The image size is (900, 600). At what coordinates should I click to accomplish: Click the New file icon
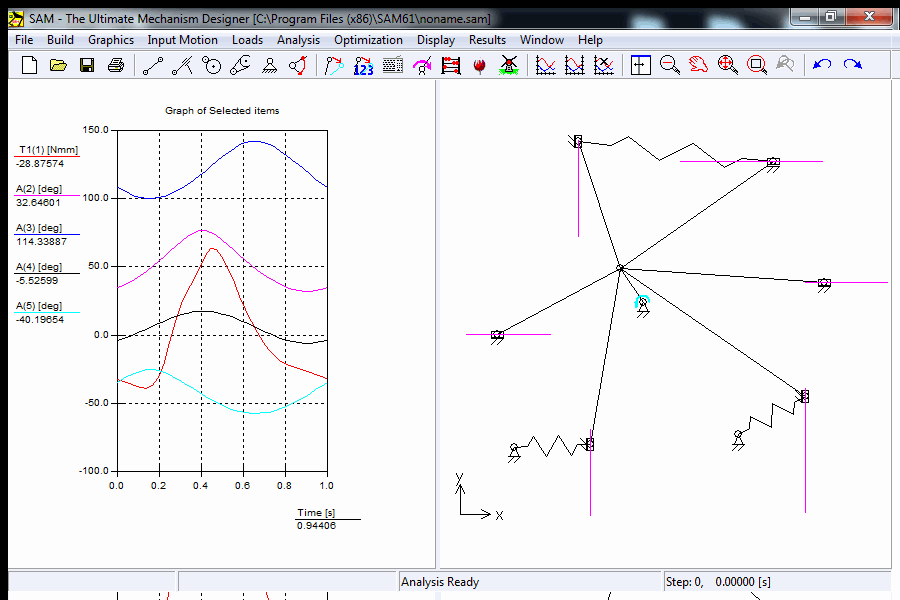click(29, 65)
